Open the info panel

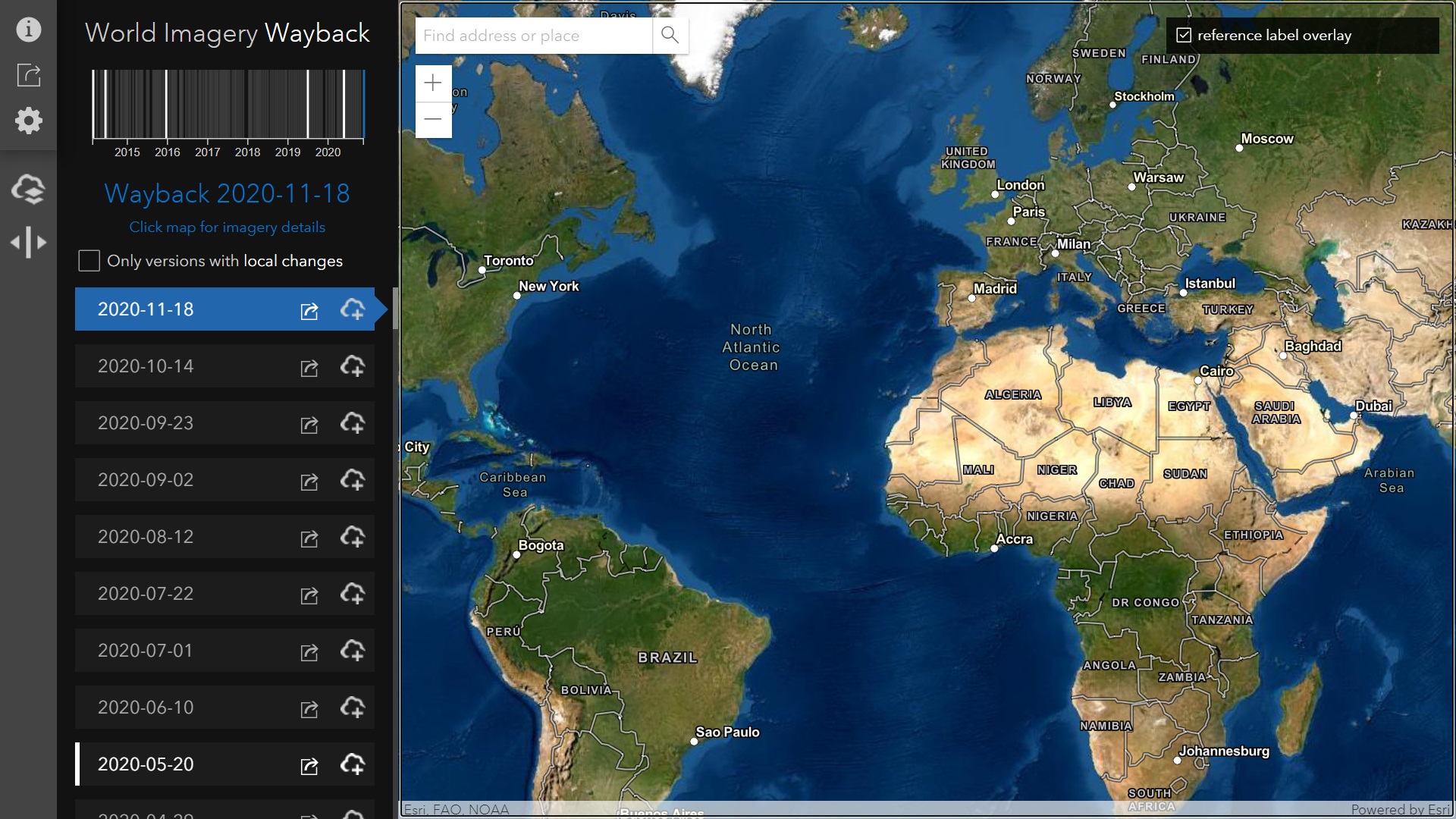(28, 28)
